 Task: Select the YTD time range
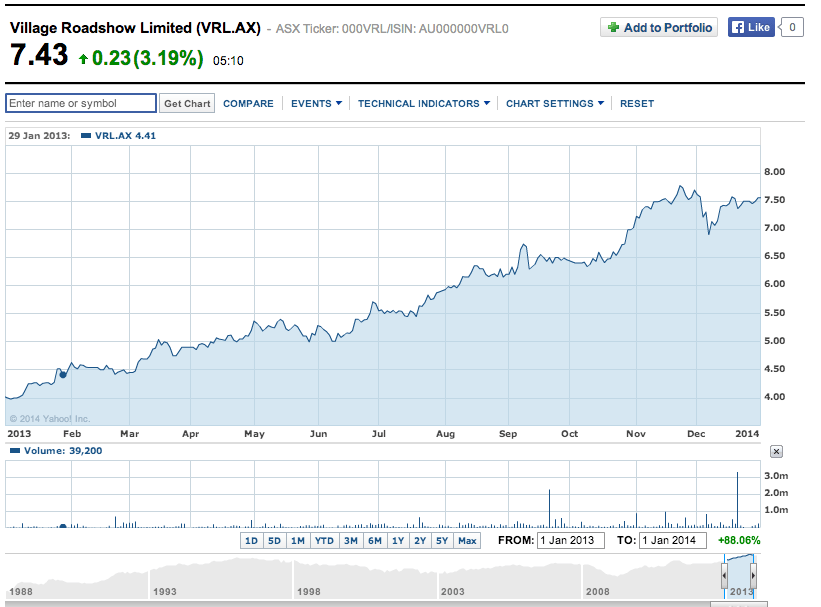click(x=324, y=540)
